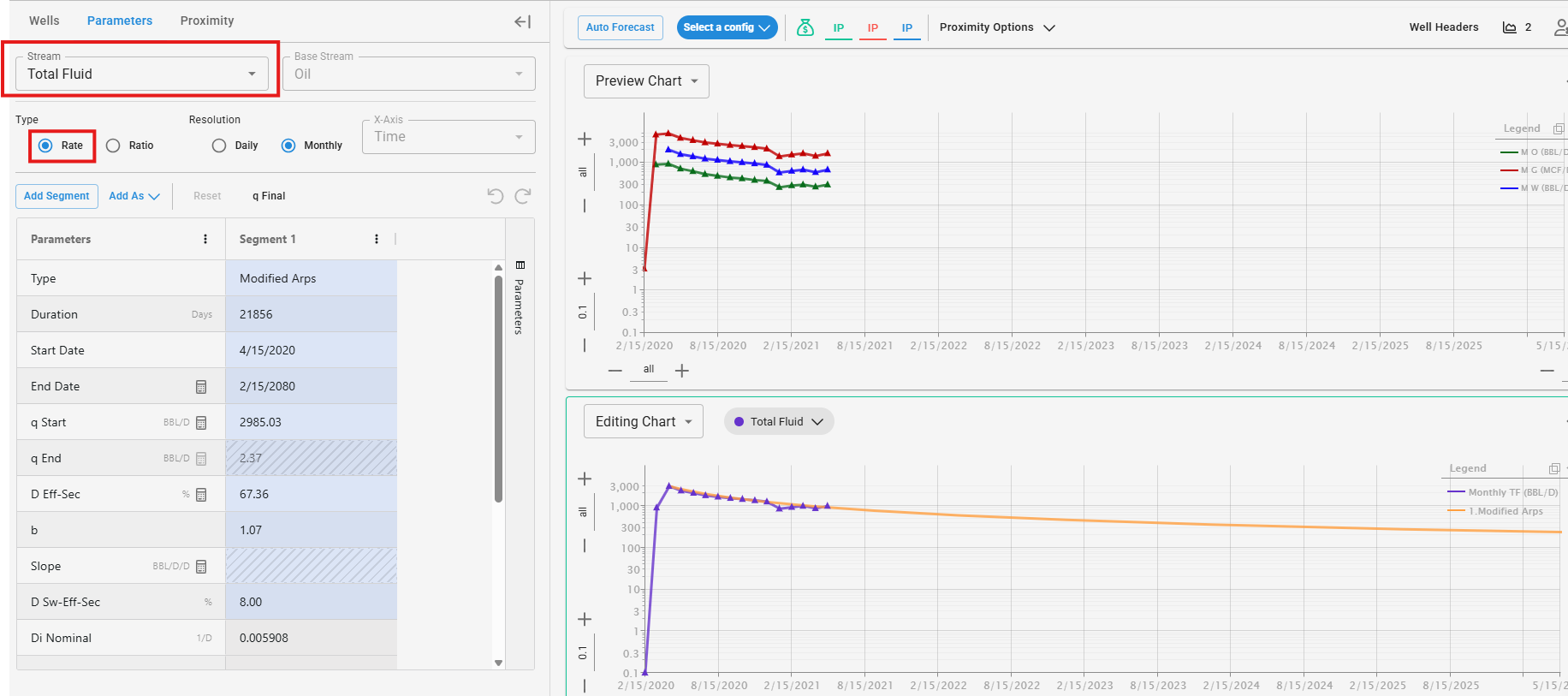Open Parameters column three-dot menu
This screenshot has width=1568, height=696.
pyautogui.click(x=205, y=239)
